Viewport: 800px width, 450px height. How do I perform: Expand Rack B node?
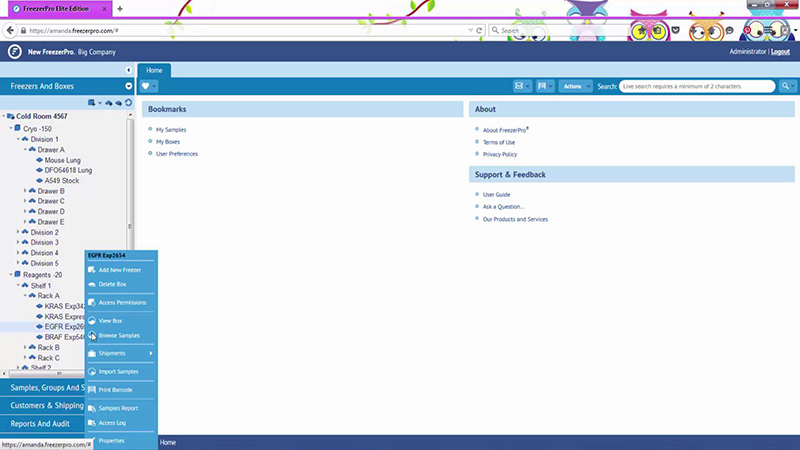click(25, 347)
